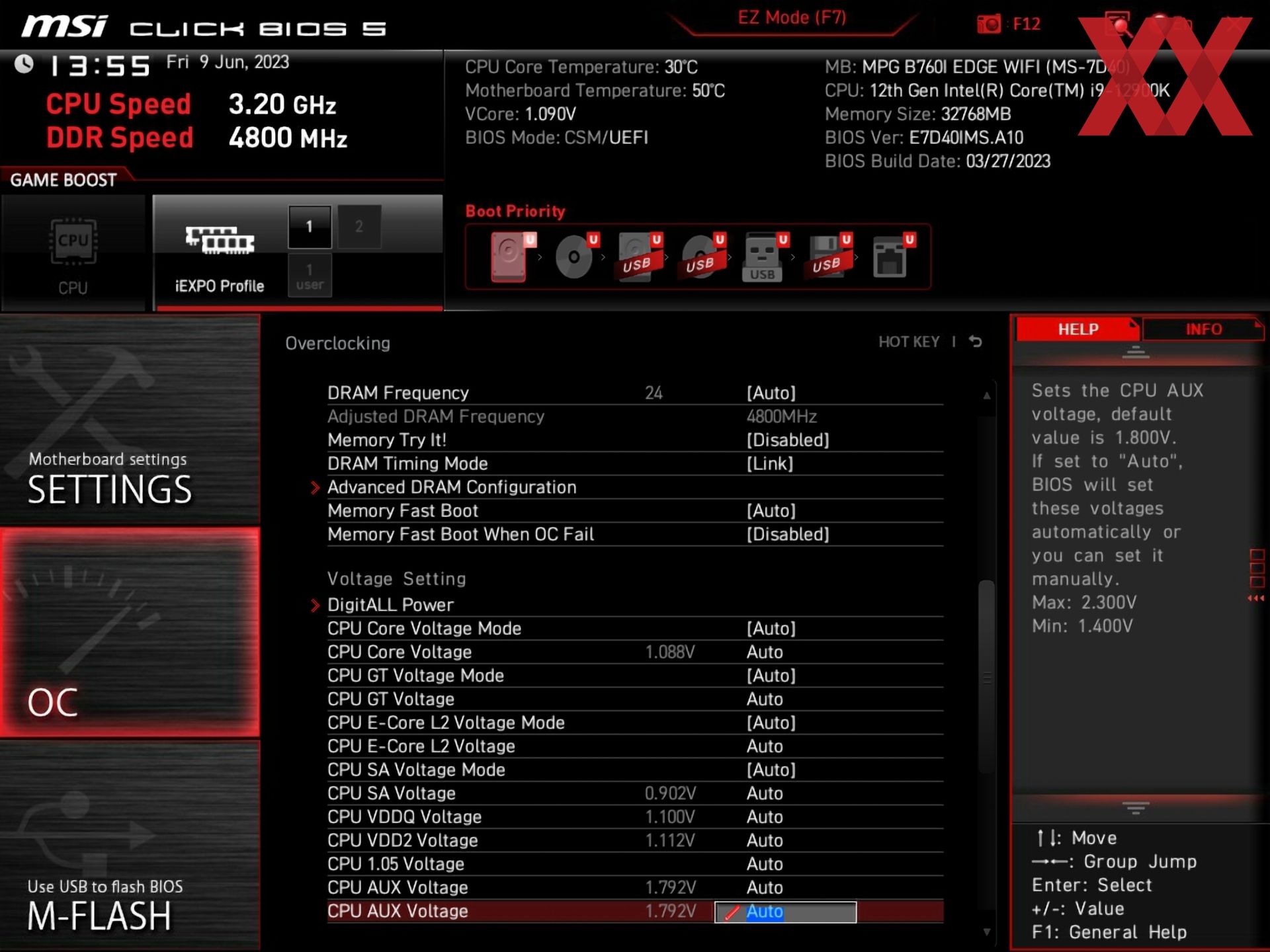
Task: Click the optical disc boot icon
Action: [x=573, y=258]
